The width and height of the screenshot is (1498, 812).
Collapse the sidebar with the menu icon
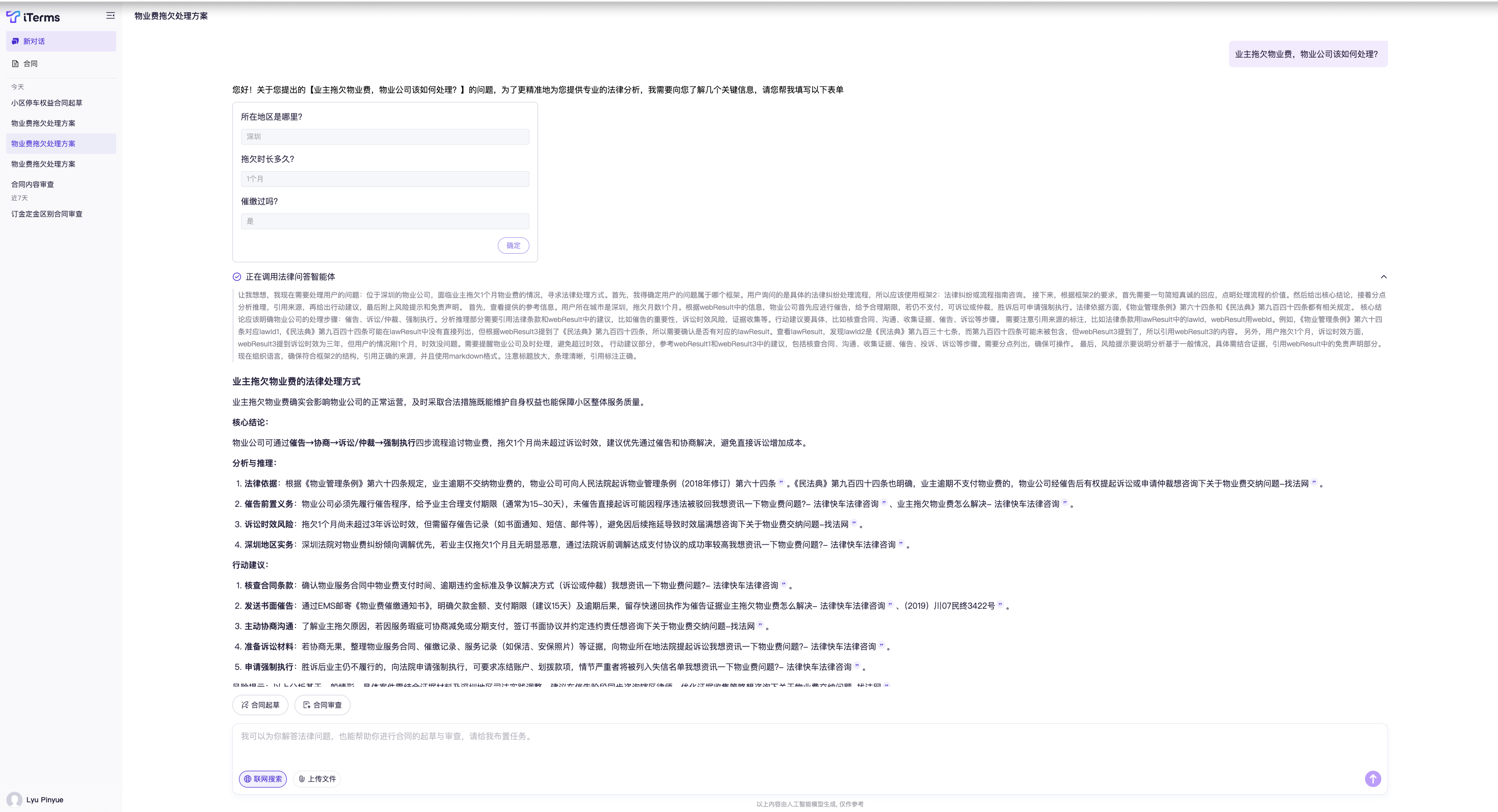(111, 16)
